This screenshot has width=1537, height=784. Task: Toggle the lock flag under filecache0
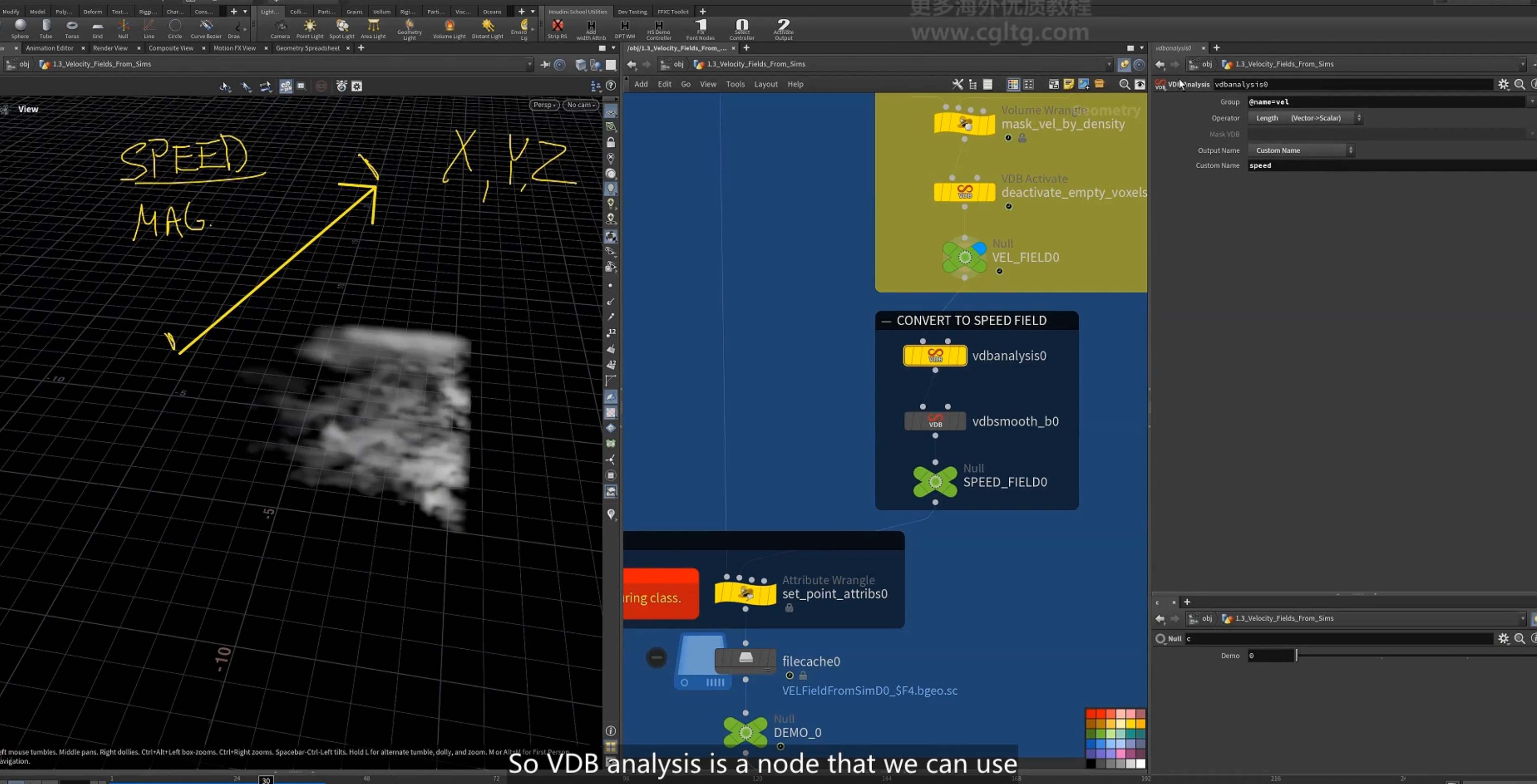coord(803,676)
